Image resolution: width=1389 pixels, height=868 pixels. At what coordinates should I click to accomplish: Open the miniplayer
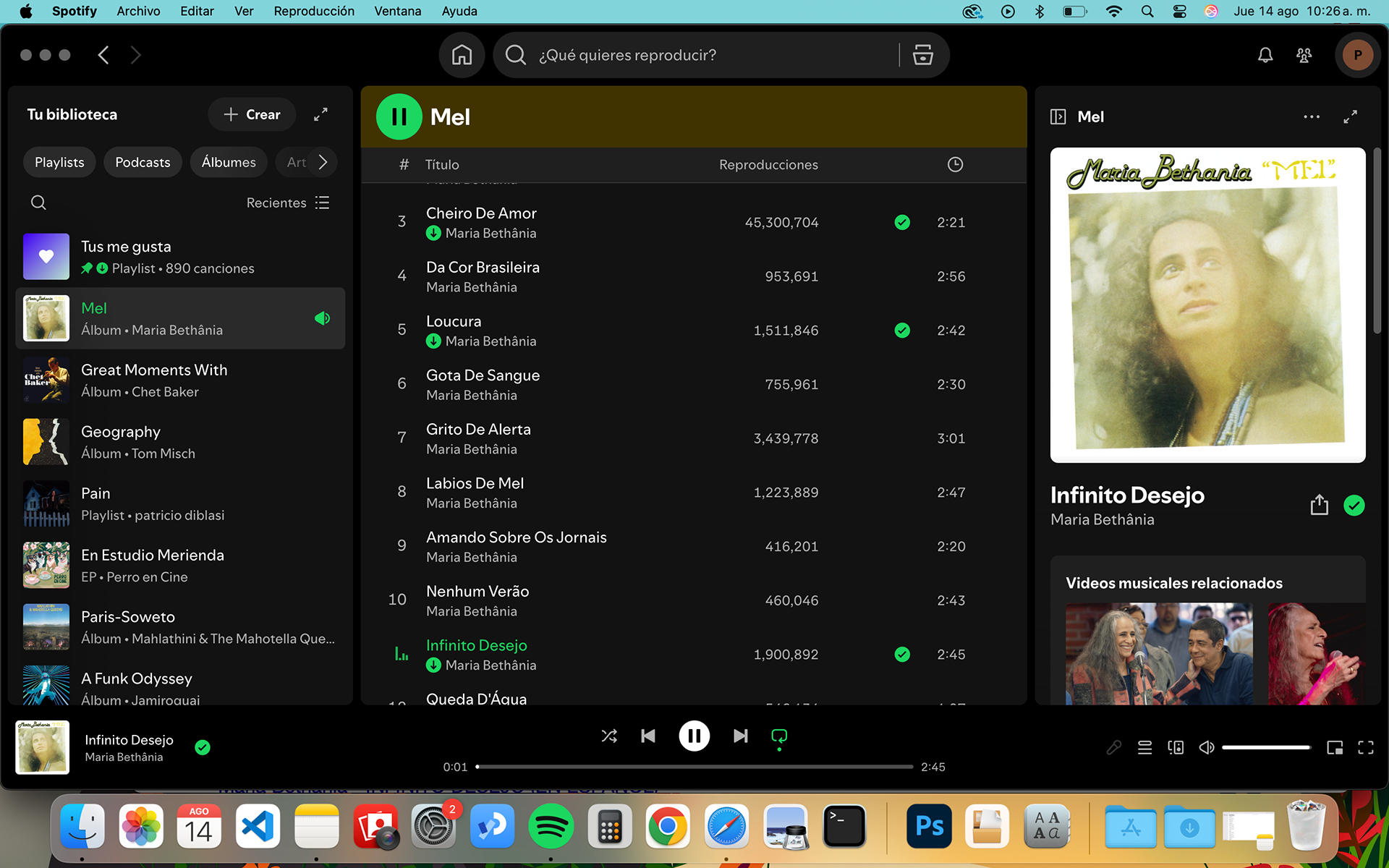pos(1335,747)
